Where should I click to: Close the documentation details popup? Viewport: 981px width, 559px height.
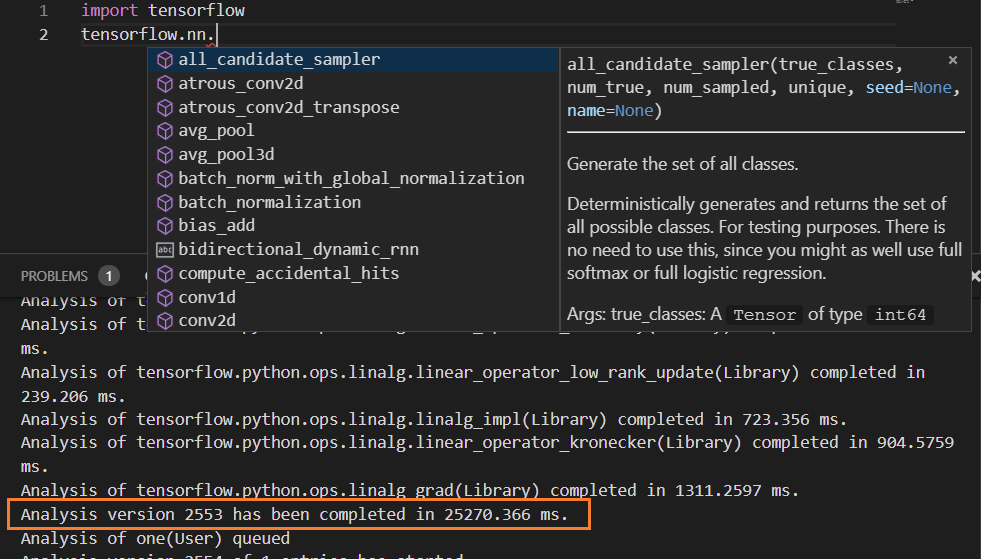coord(953,60)
